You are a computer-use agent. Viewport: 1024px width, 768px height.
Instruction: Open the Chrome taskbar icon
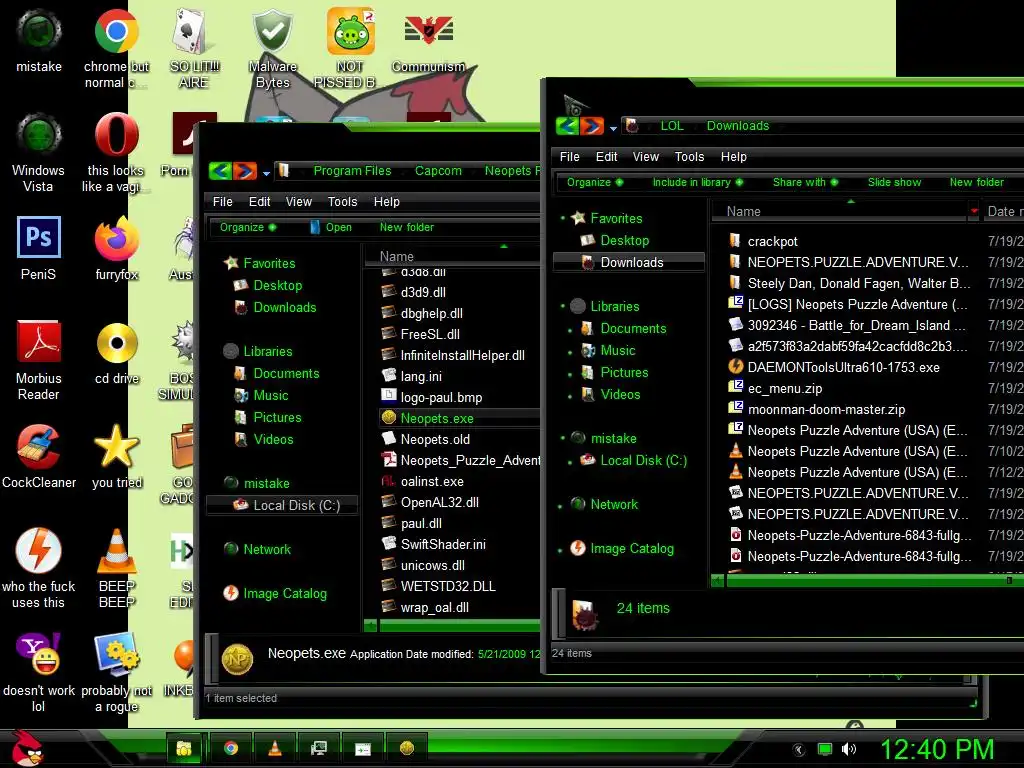(231, 748)
